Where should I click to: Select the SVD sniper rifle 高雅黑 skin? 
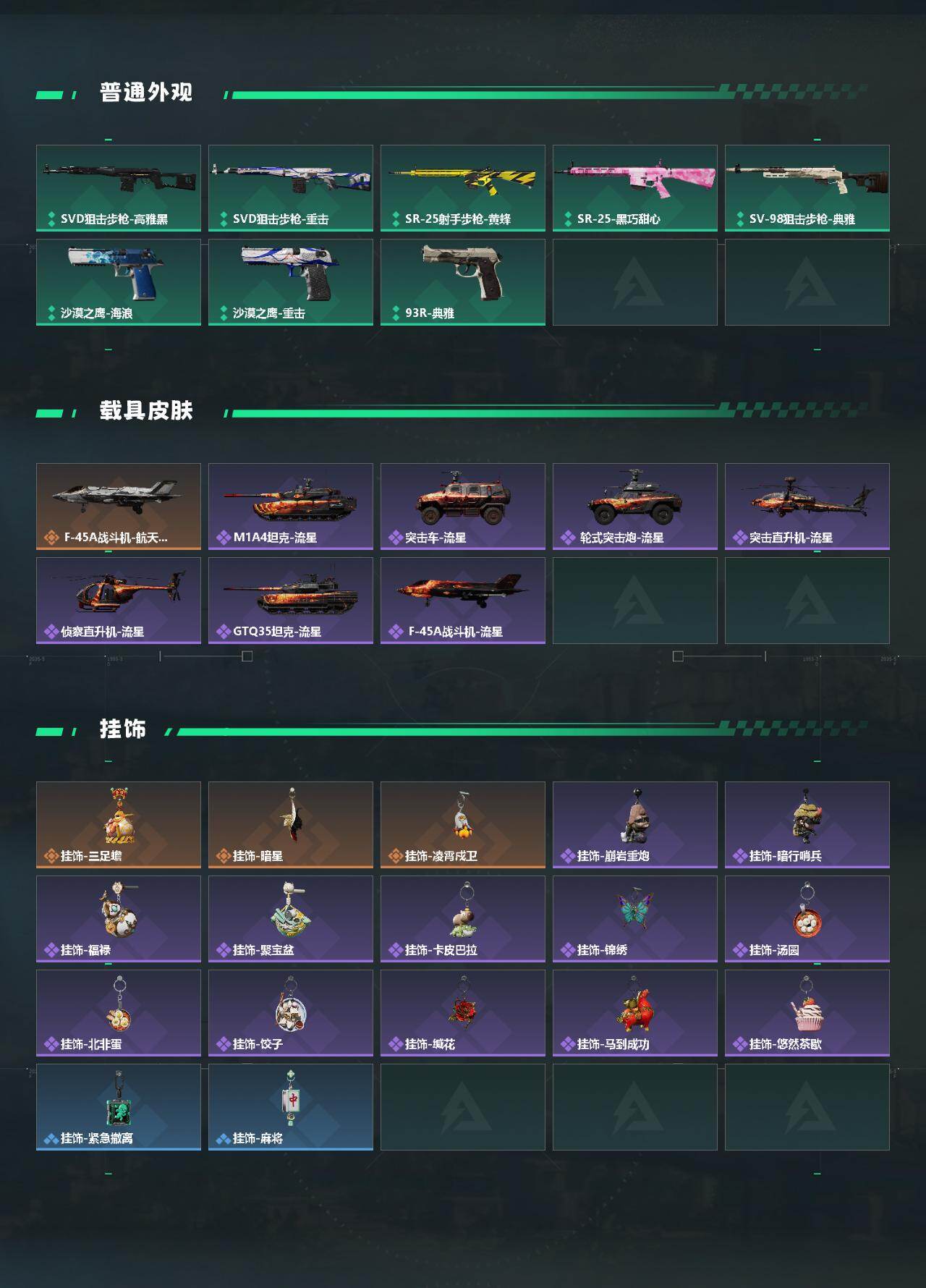[119, 188]
